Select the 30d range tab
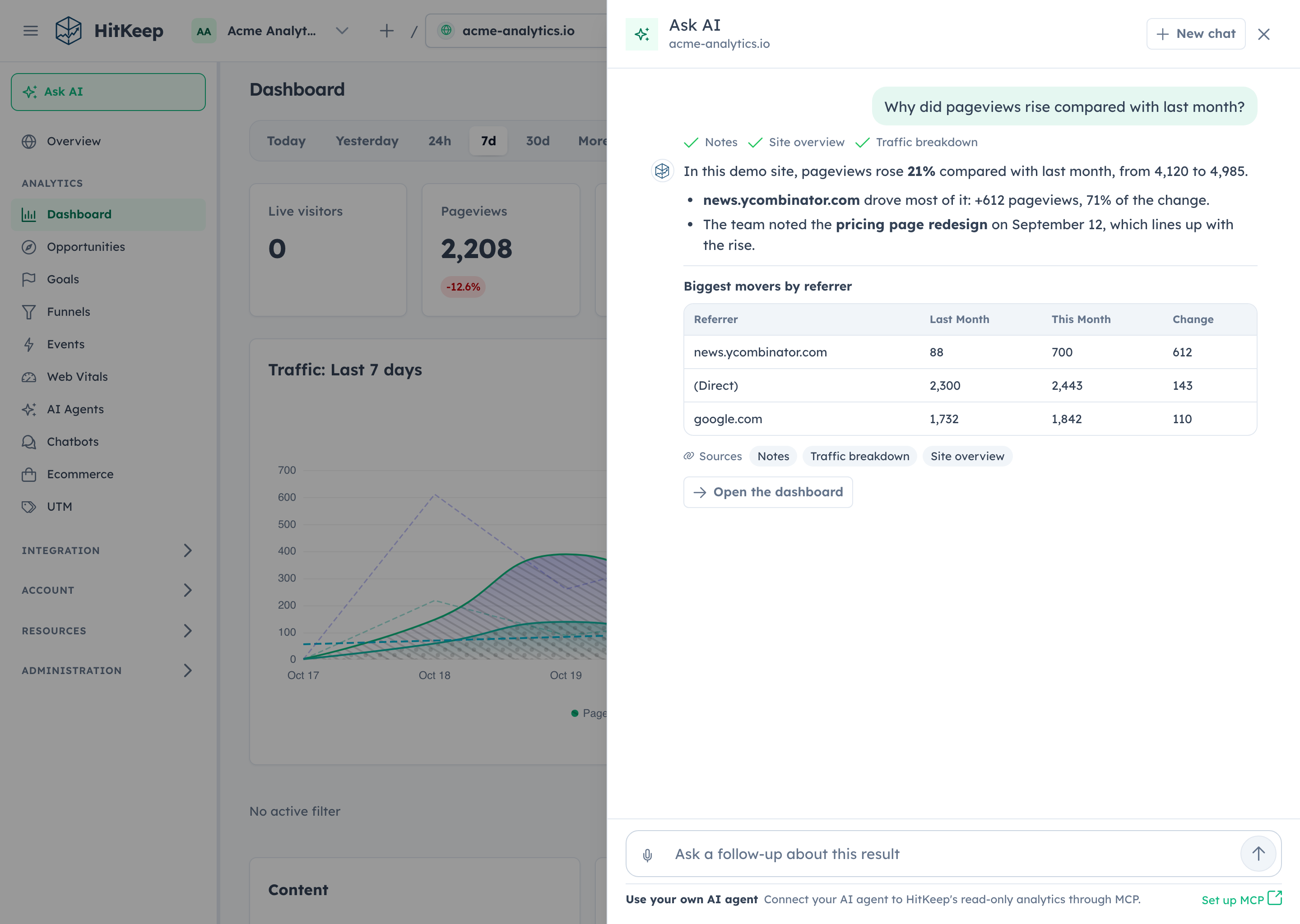This screenshot has height=924, width=1300. point(537,141)
